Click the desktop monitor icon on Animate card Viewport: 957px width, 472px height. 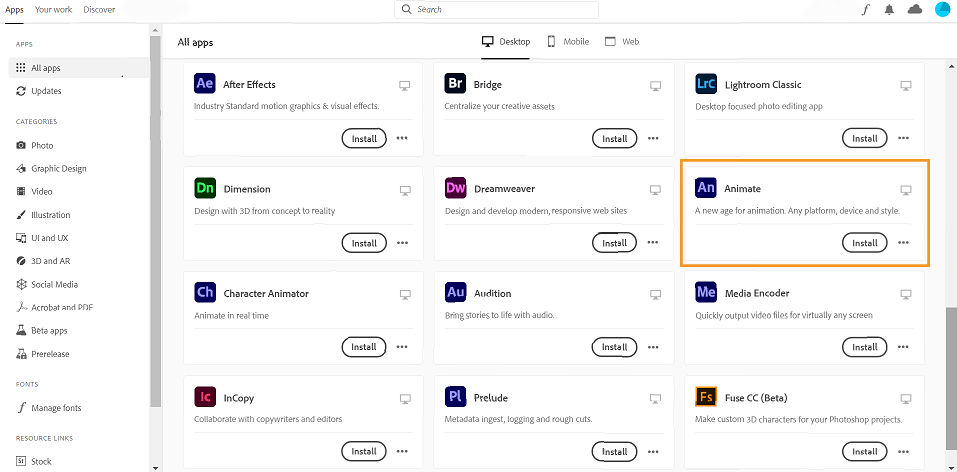(906, 190)
